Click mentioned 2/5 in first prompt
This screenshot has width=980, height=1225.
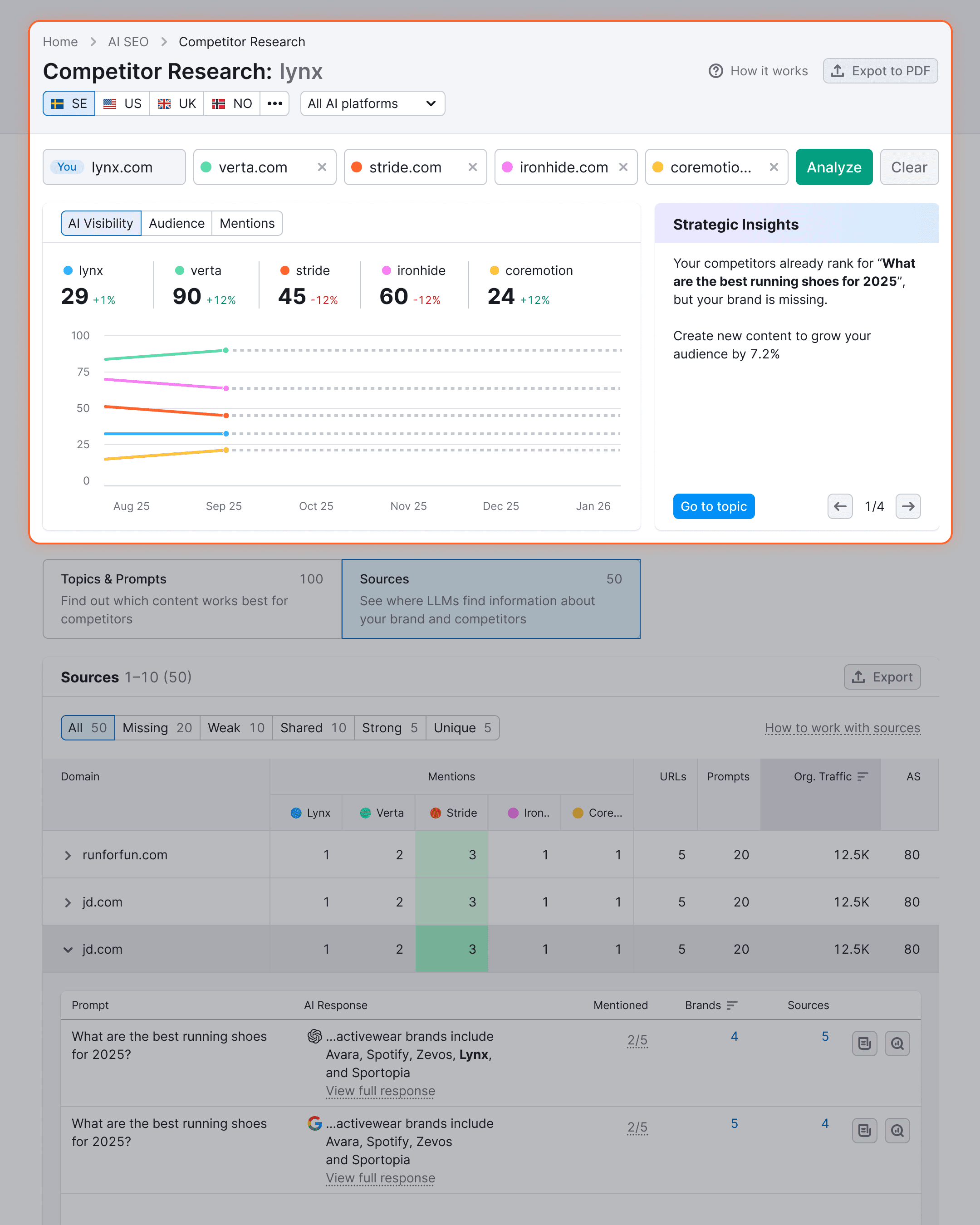(637, 1040)
